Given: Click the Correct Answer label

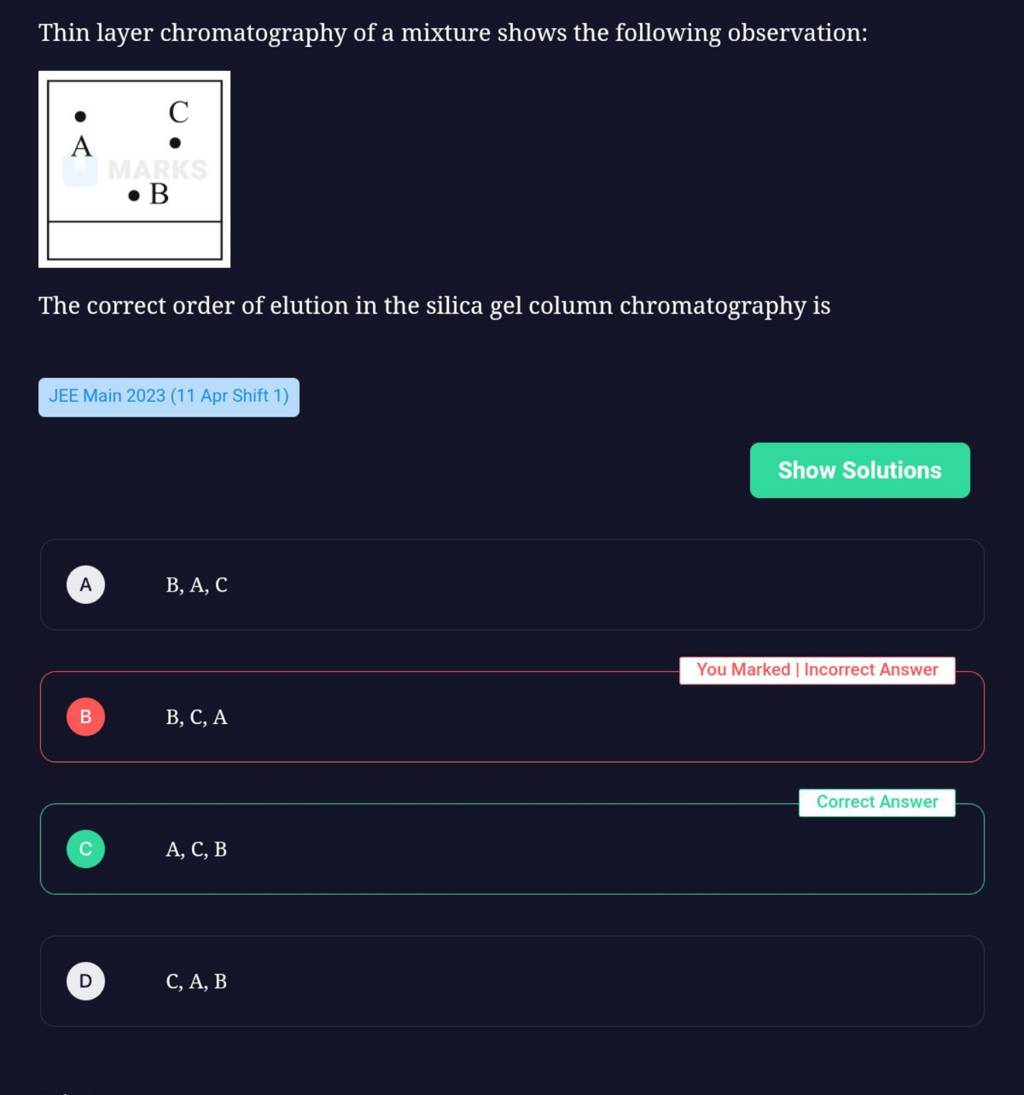Looking at the screenshot, I should click(877, 802).
